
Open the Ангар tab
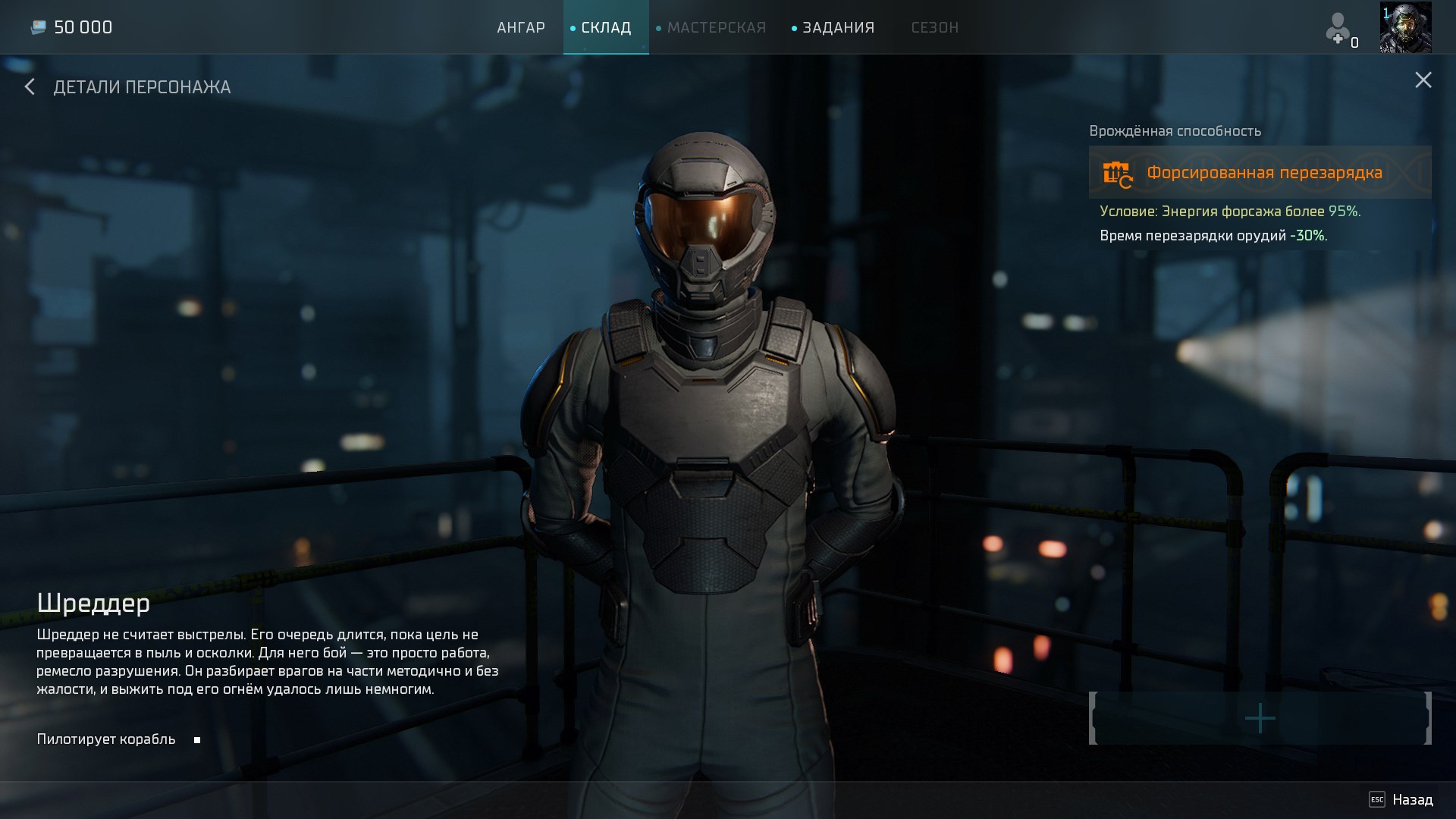pos(521,28)
